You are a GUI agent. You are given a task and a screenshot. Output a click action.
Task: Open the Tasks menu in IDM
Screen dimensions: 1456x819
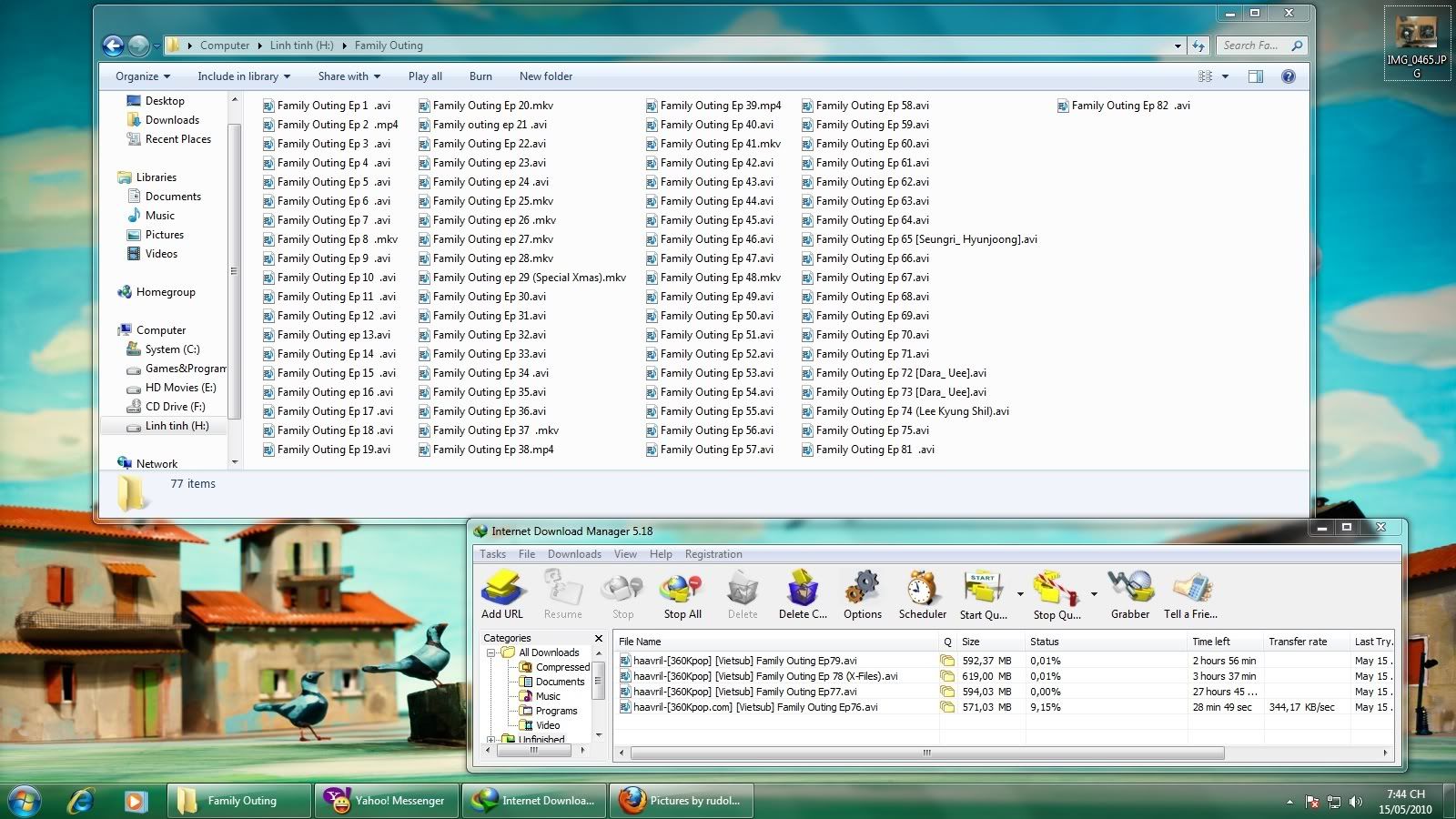pos(492,554)
